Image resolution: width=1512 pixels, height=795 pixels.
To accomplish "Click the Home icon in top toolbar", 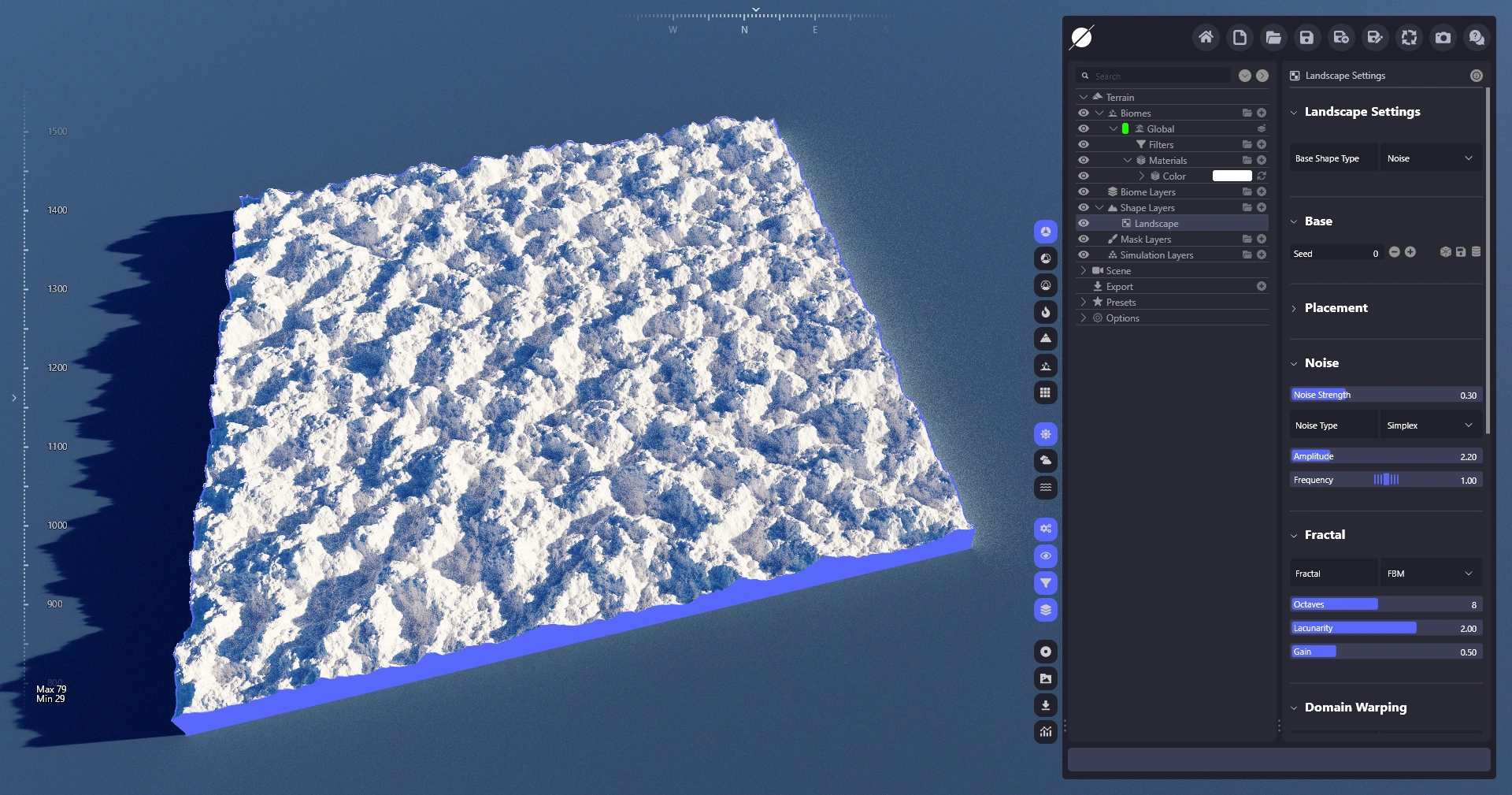I will click(x=1206, y=37).
